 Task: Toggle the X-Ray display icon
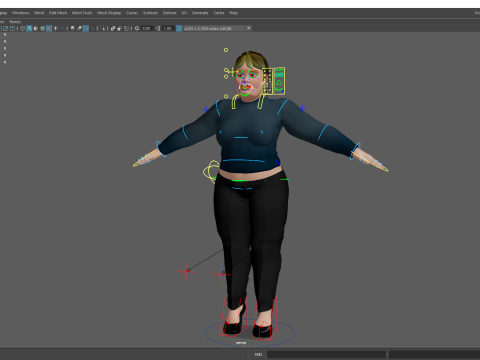pos(113,28)
